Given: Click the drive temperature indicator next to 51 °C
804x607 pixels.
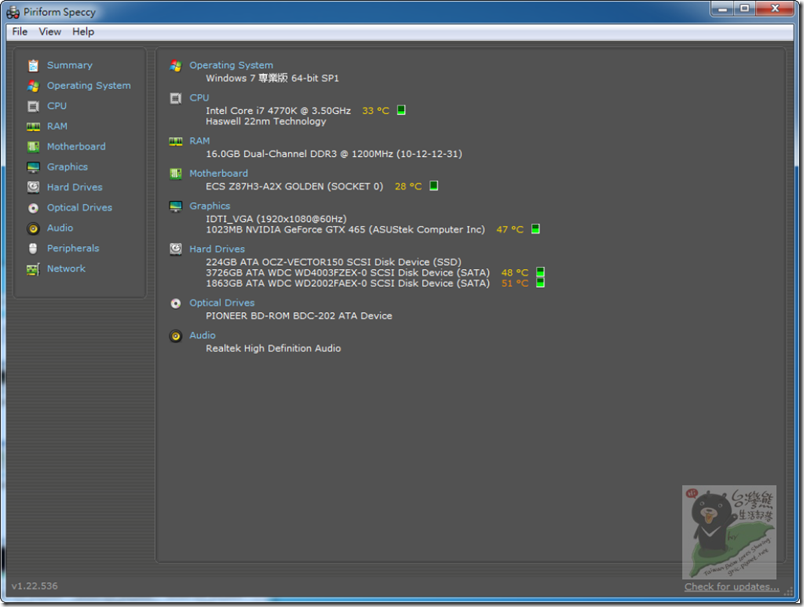Looking at the screenshot, I should point(540,282).
